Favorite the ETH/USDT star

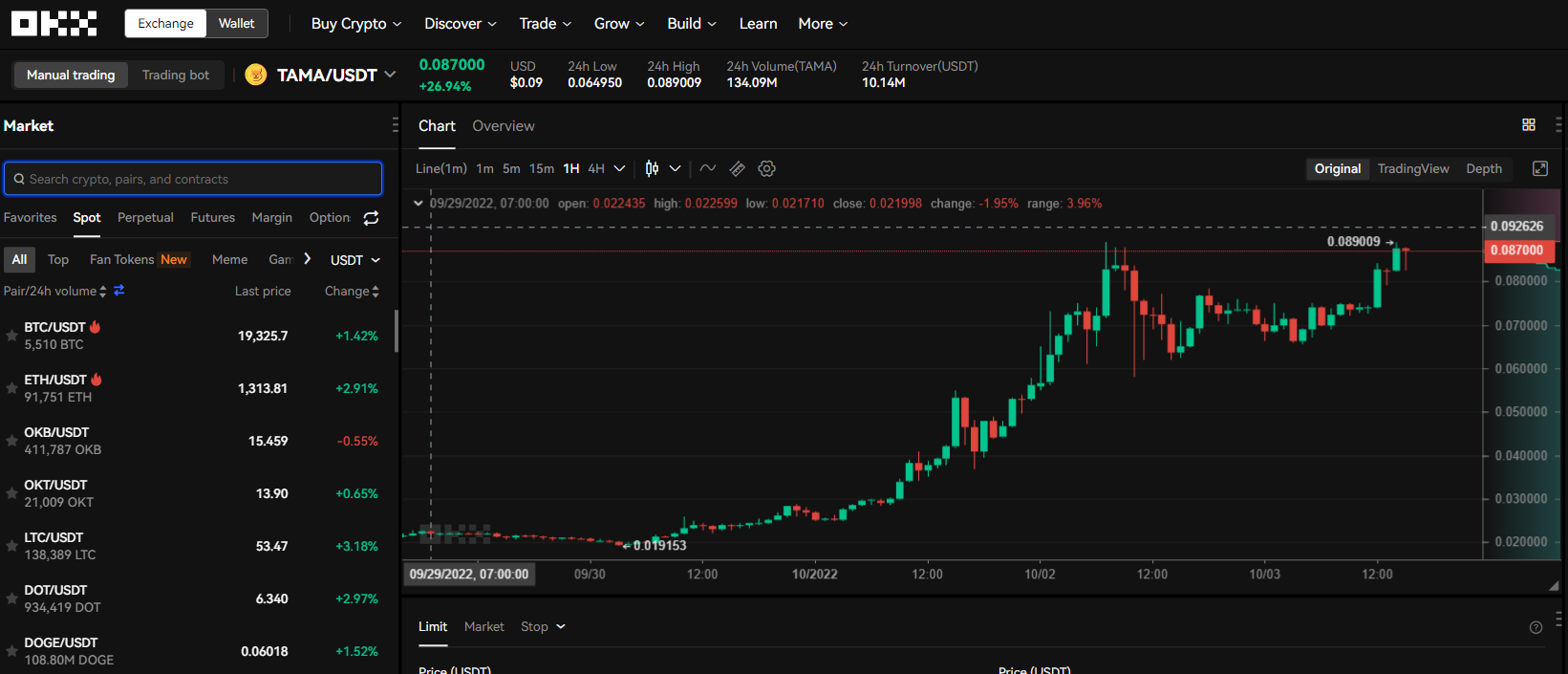pos(11,388)
